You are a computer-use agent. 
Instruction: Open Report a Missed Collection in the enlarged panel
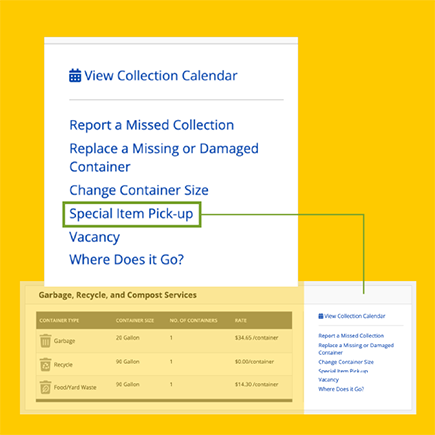click(x=152, y=125)
